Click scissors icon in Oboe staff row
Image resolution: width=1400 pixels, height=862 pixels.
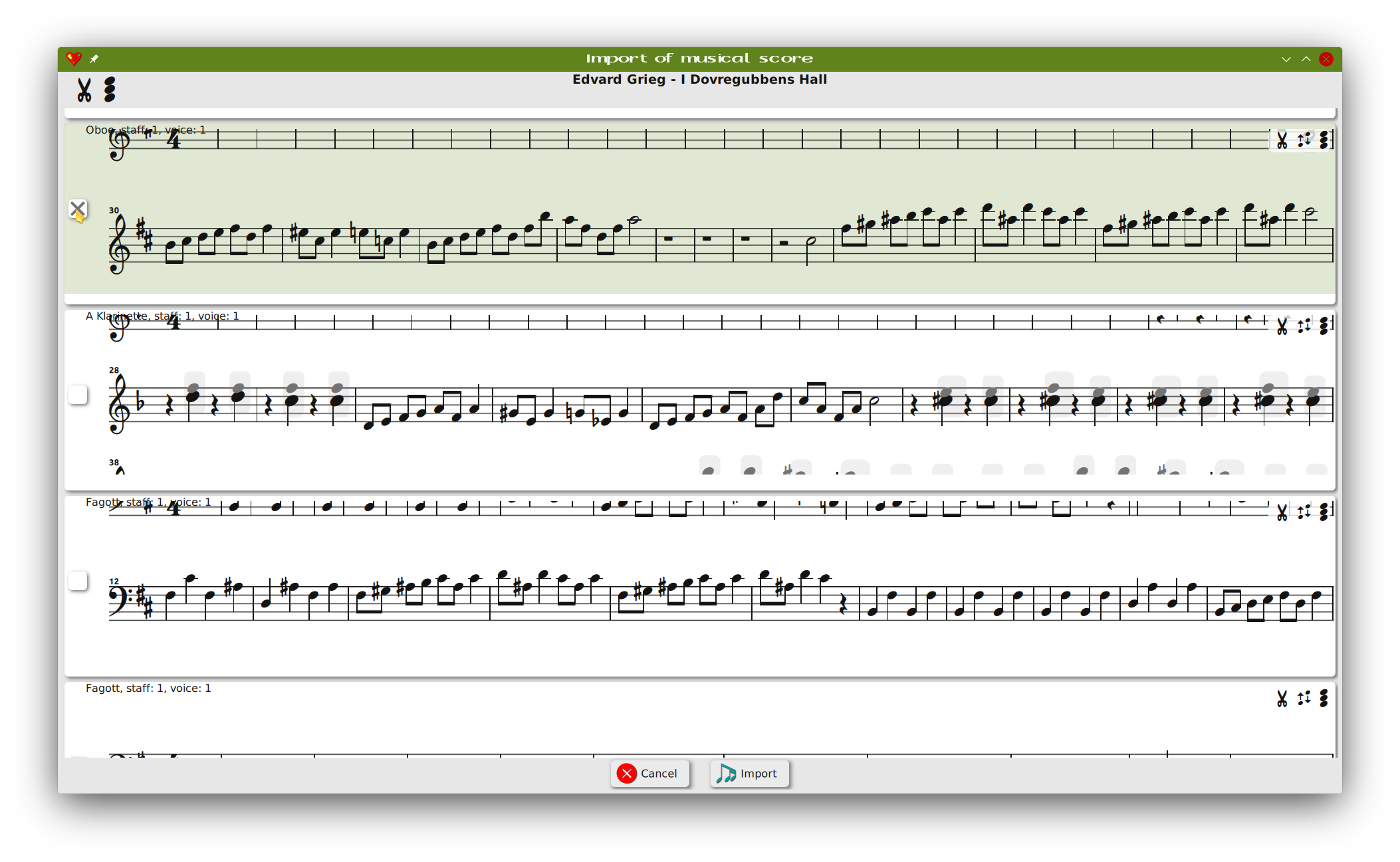point(1282,140)
